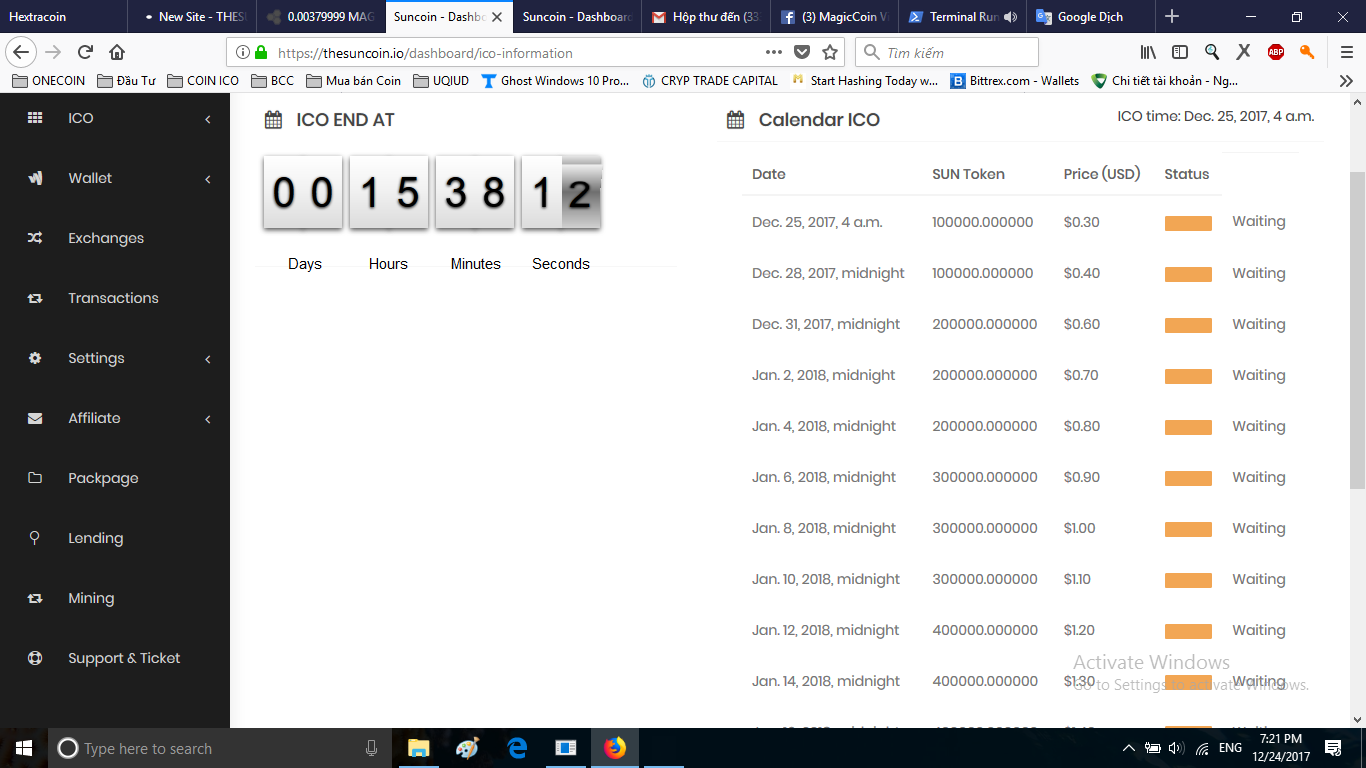Click the Wallet icon in the sidebar

click(35, 178)
